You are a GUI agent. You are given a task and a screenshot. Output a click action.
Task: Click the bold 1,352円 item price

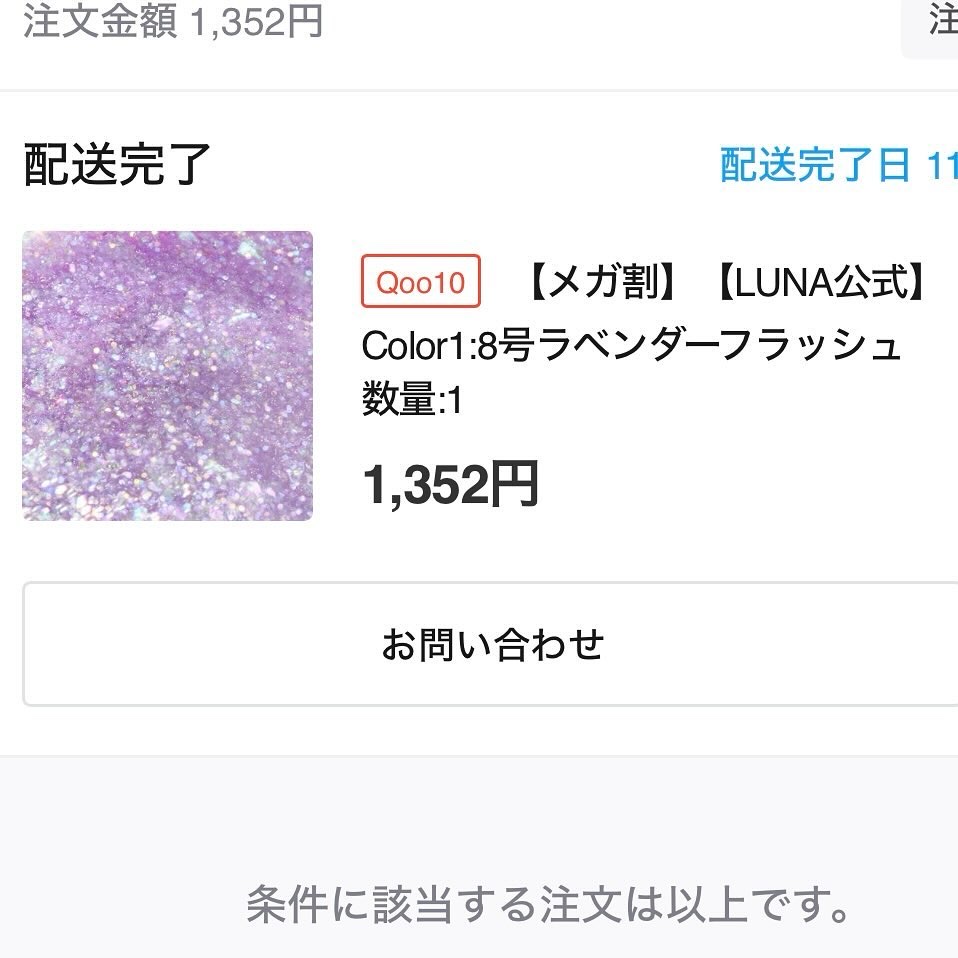pyautogui.click(x=450, y=485)
